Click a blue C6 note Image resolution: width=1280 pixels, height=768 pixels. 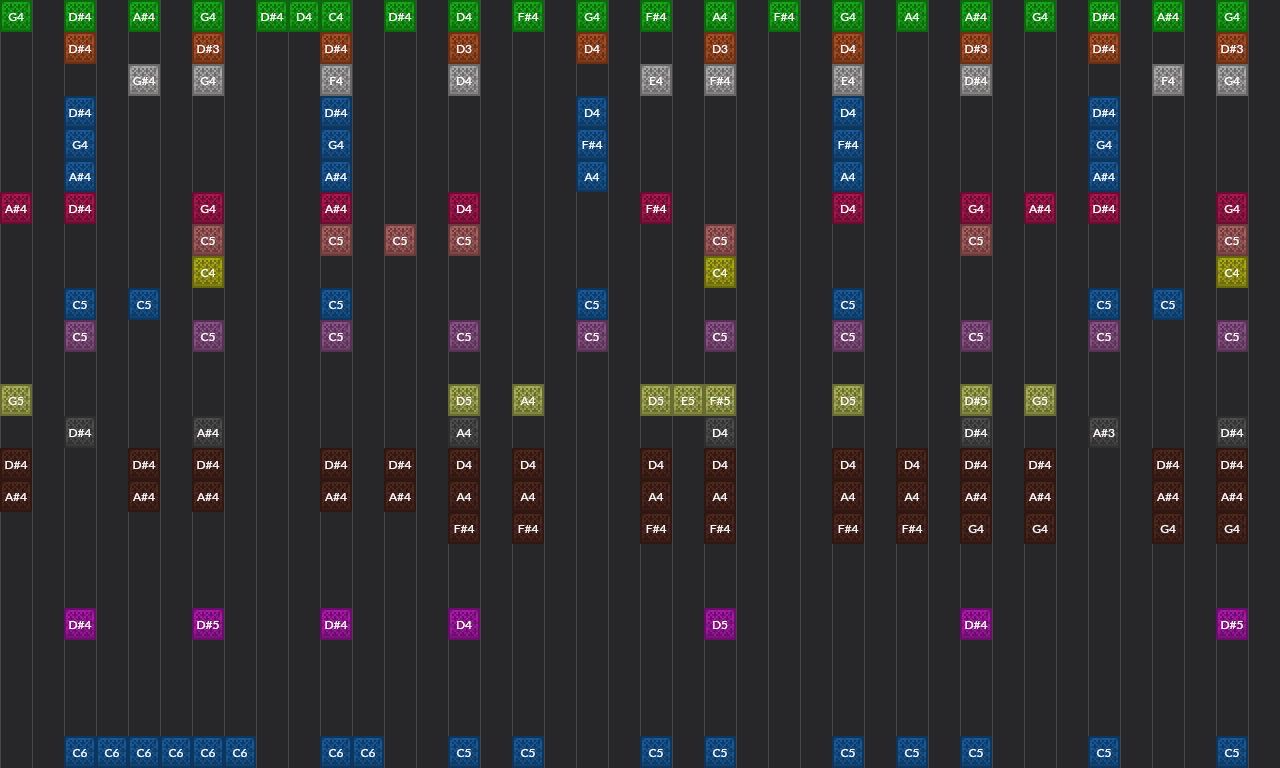[x=80, y=752]
